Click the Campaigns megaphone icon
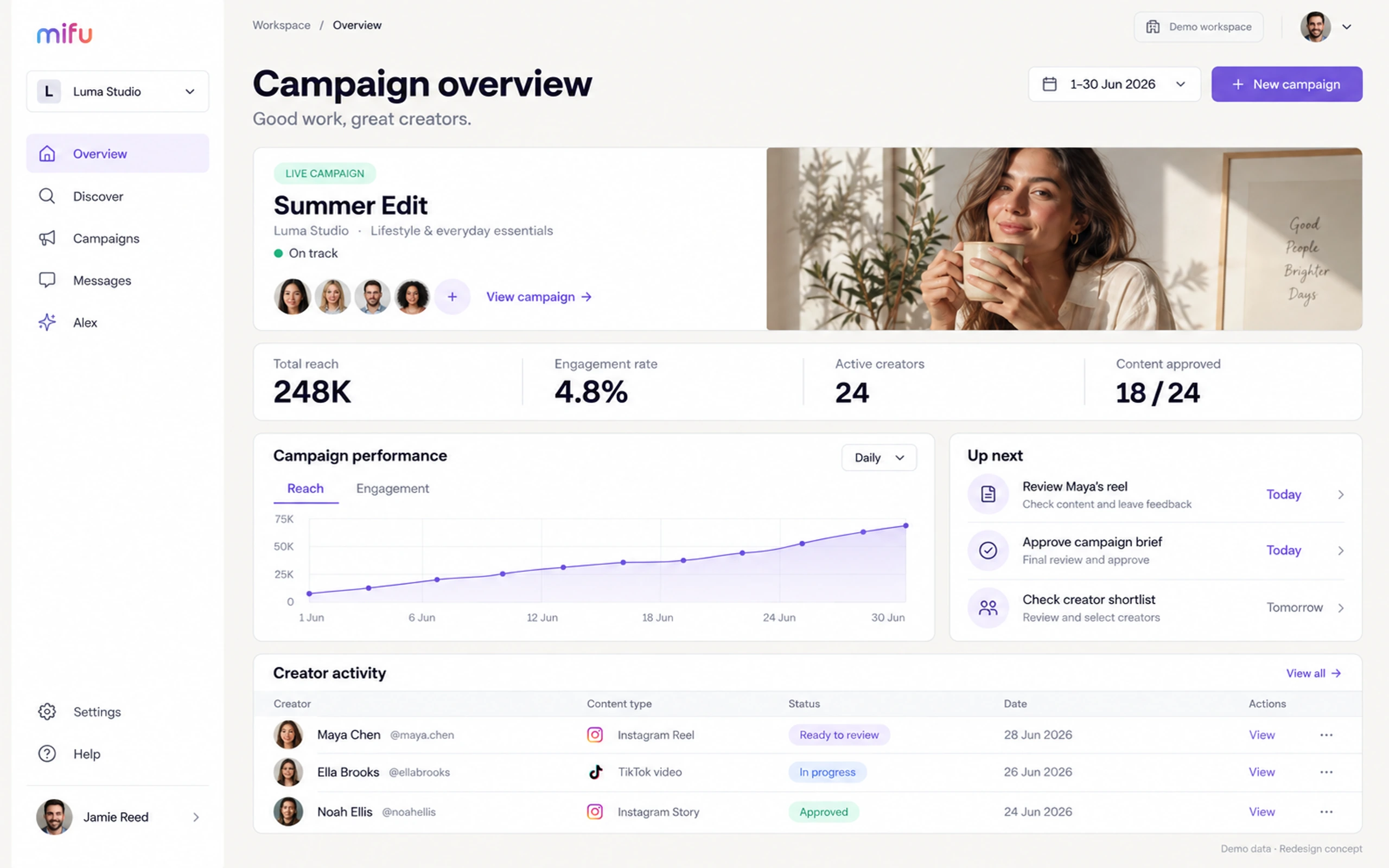1389x868 pixels. click(47, 238)
